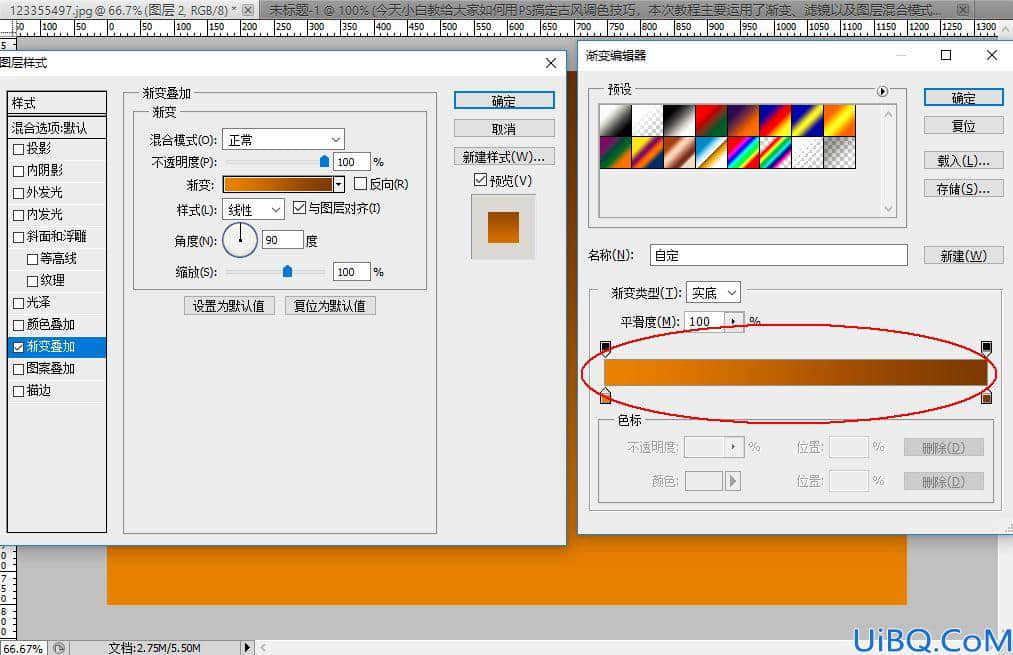Image resolution: width=1013 pixels, height=655 pixels.
Task: Confirm Layer Style dialog with 确定
Action: [x=504, y=100]
